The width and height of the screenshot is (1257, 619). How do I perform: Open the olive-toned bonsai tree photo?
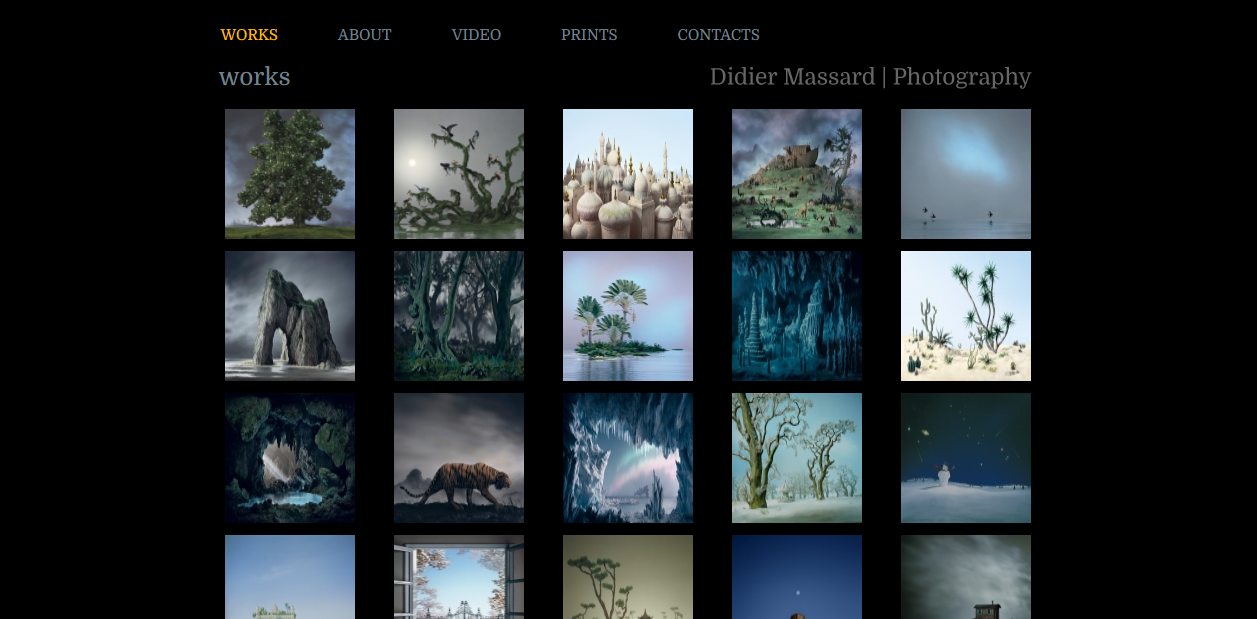click(628, 577)
